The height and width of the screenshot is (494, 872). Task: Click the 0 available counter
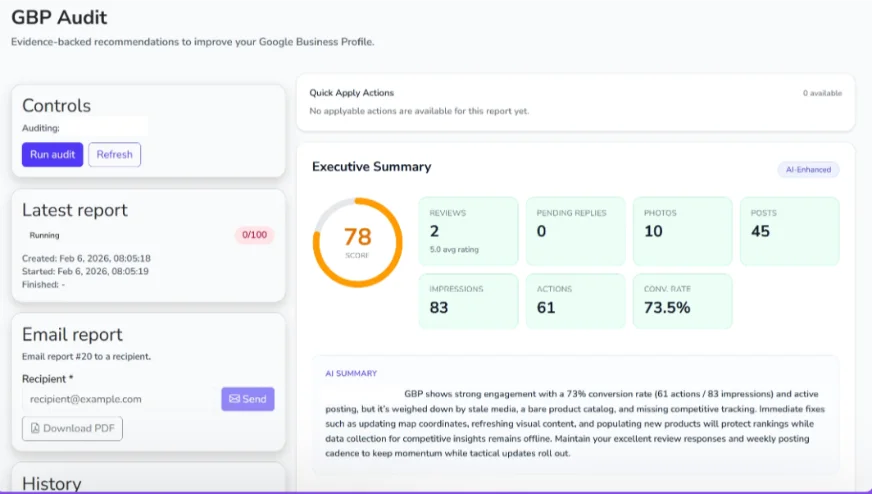pos(822,93)
